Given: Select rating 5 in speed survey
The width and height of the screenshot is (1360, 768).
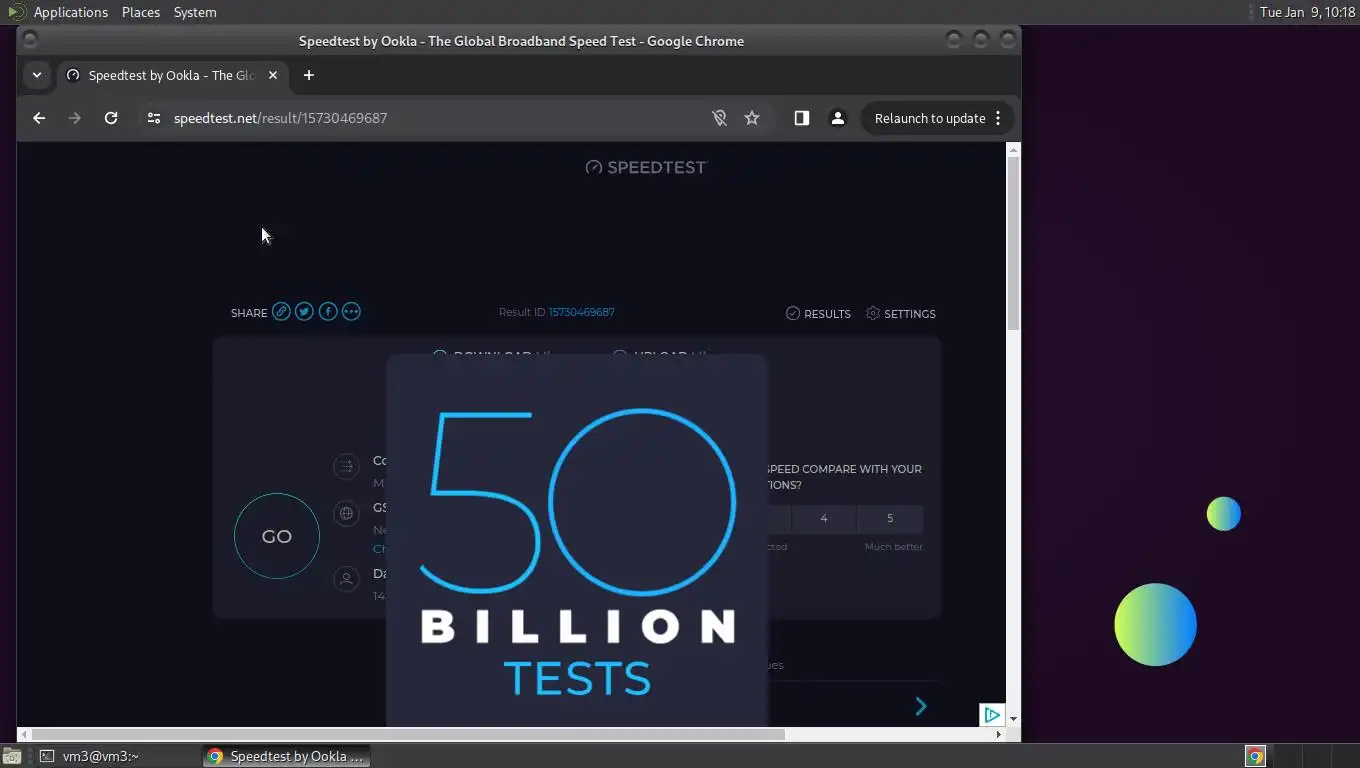Looking at the screenshot, I should pos(890,518).
